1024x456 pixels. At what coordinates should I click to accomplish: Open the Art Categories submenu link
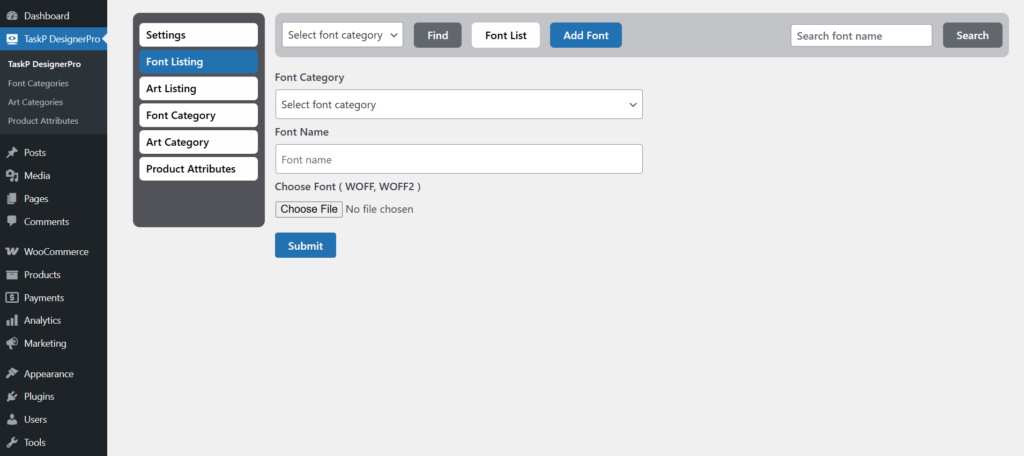point(35,102)
